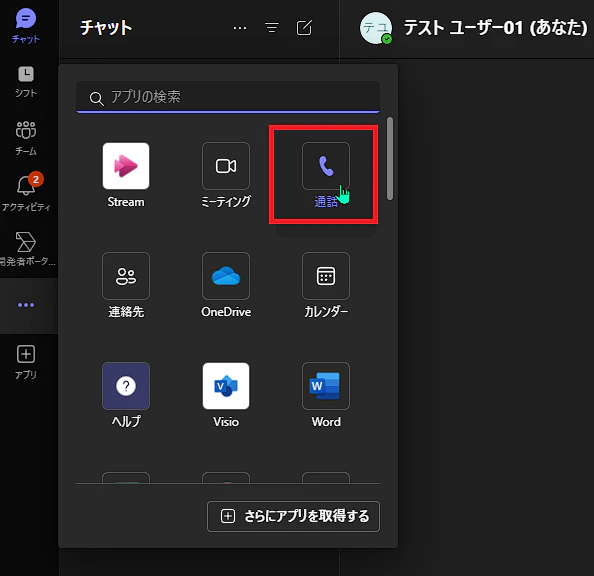This screenshot has height=576, width=594.
Task: Click Get more apps (さらにアプリを取得する) button
Action: click(x=293, y=517)
